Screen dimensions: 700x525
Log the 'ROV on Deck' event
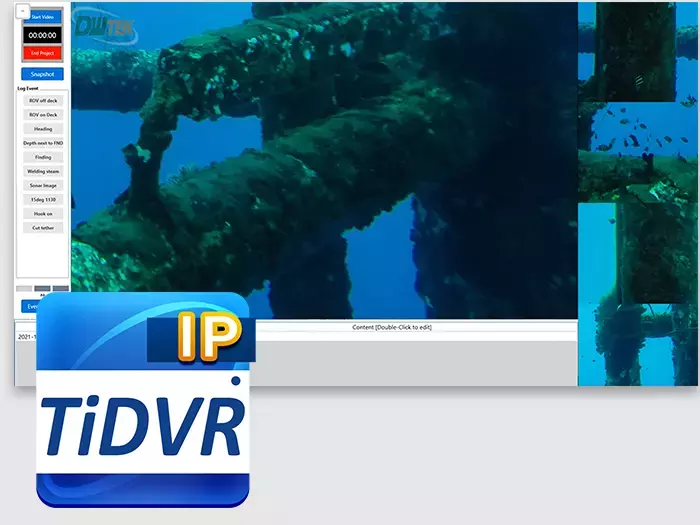[x=43, y=115]
